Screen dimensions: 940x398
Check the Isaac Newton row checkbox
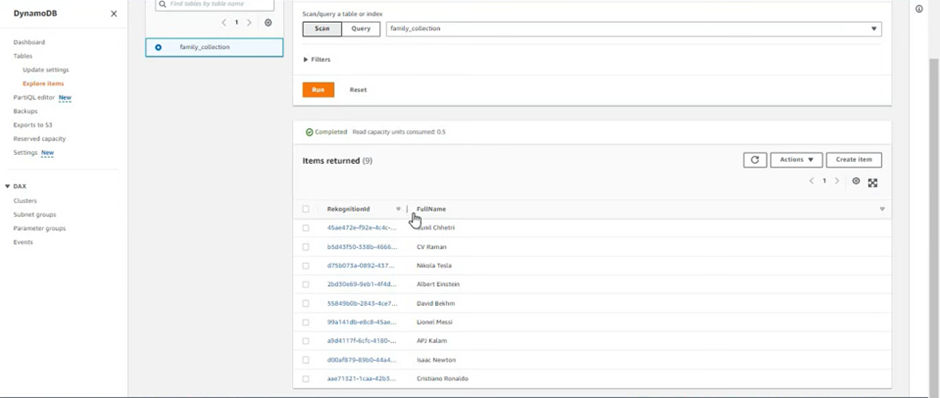pos(306,360)
